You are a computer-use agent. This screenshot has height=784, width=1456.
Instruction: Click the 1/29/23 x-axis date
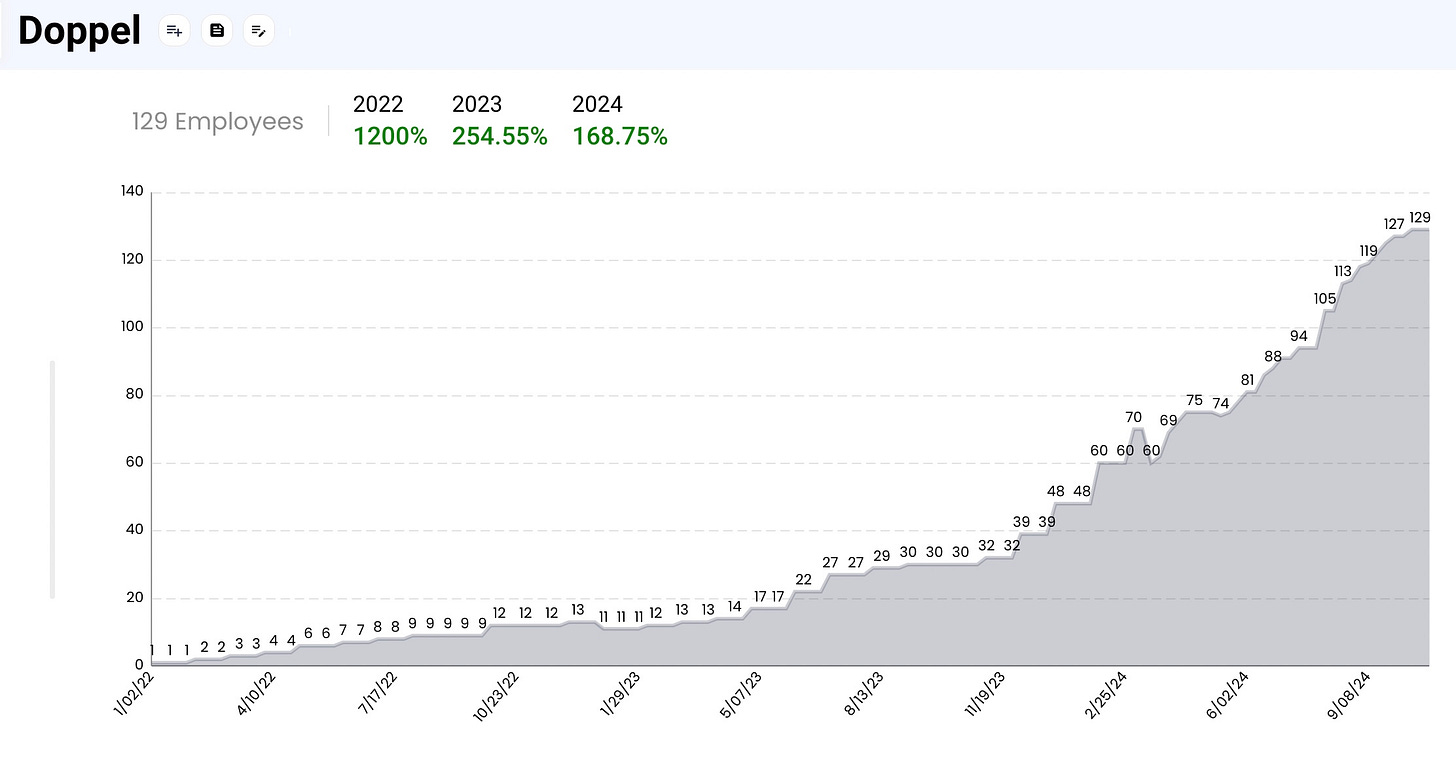(x=622, y=695)
